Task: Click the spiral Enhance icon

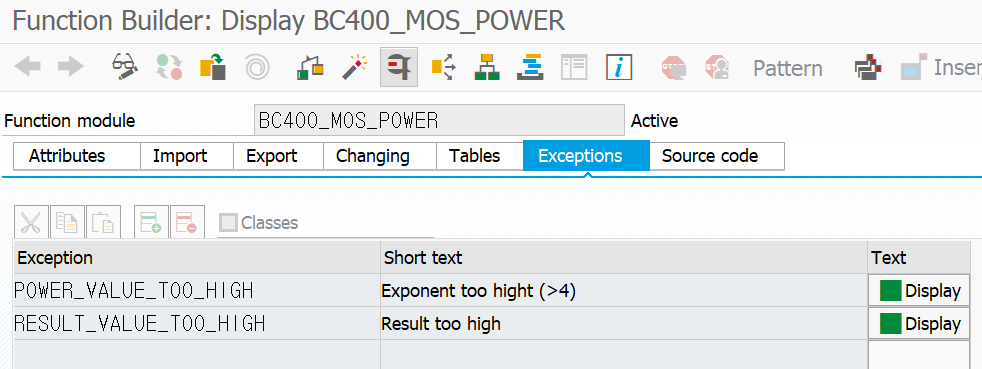Action: click(257, 67)
